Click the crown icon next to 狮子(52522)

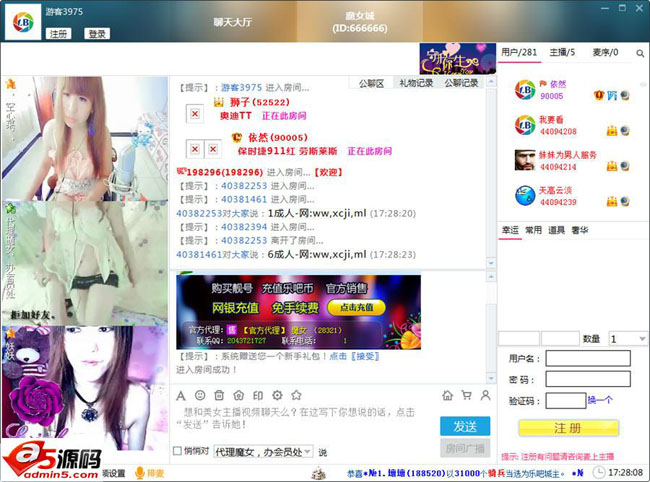point(219,102)
